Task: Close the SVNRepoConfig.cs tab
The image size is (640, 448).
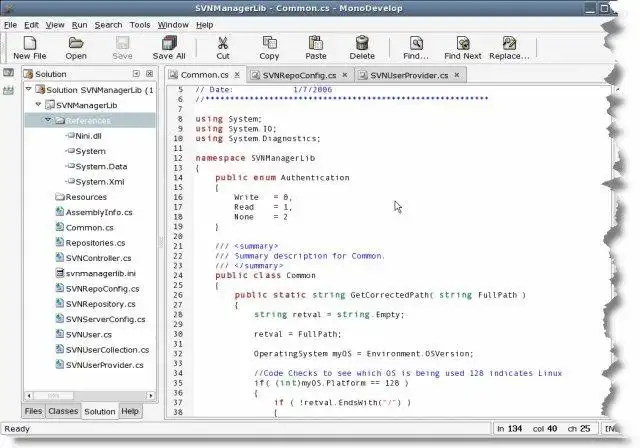Action: [345, 75]
